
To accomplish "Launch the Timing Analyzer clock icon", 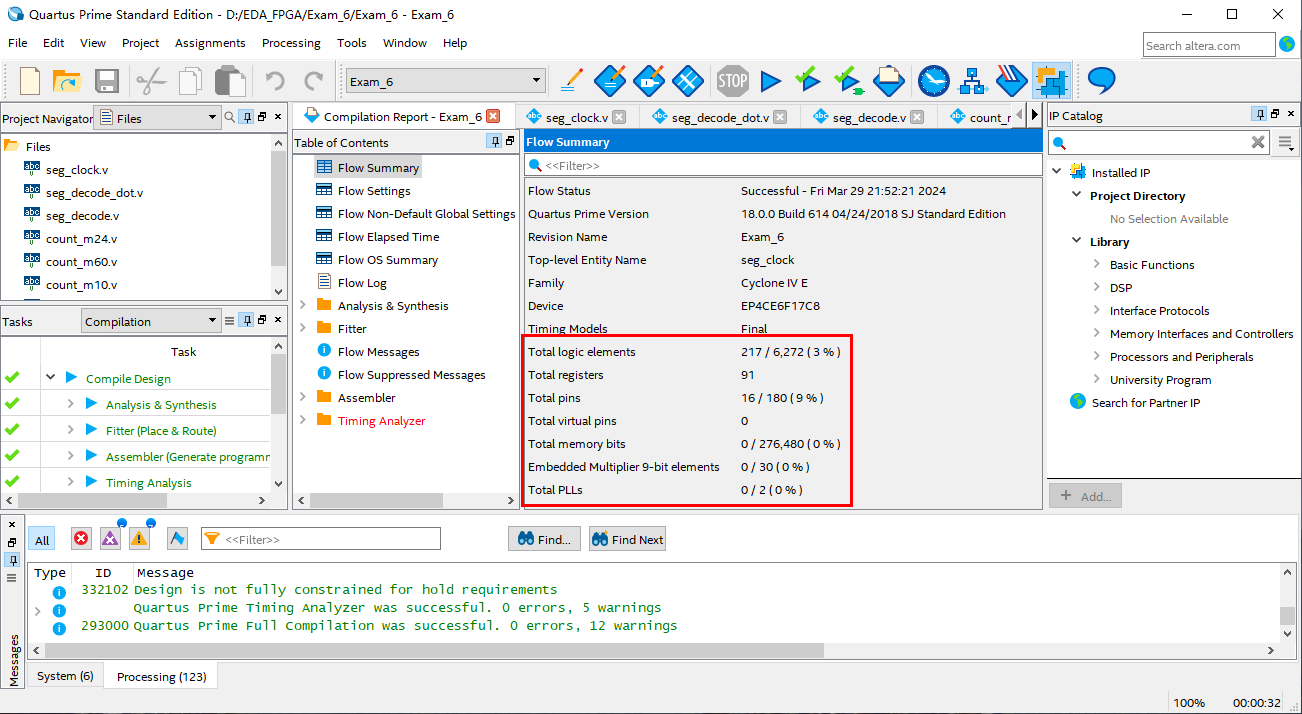I will click(934, 81).
